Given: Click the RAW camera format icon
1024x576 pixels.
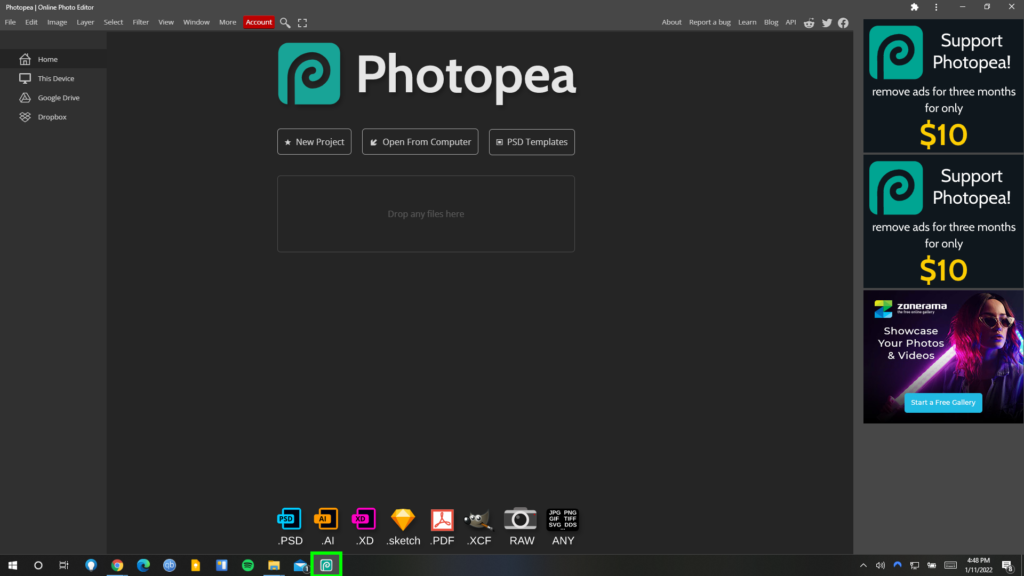Looking at the screenshot, I should pyautogui.click(x=521, y=520).
